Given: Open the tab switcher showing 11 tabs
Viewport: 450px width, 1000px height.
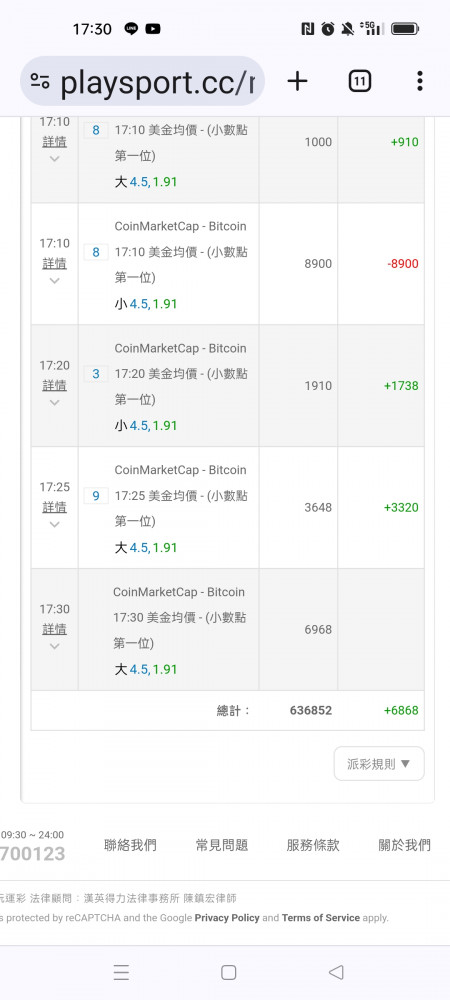Looking at the screenshot, I should point(359,81).
